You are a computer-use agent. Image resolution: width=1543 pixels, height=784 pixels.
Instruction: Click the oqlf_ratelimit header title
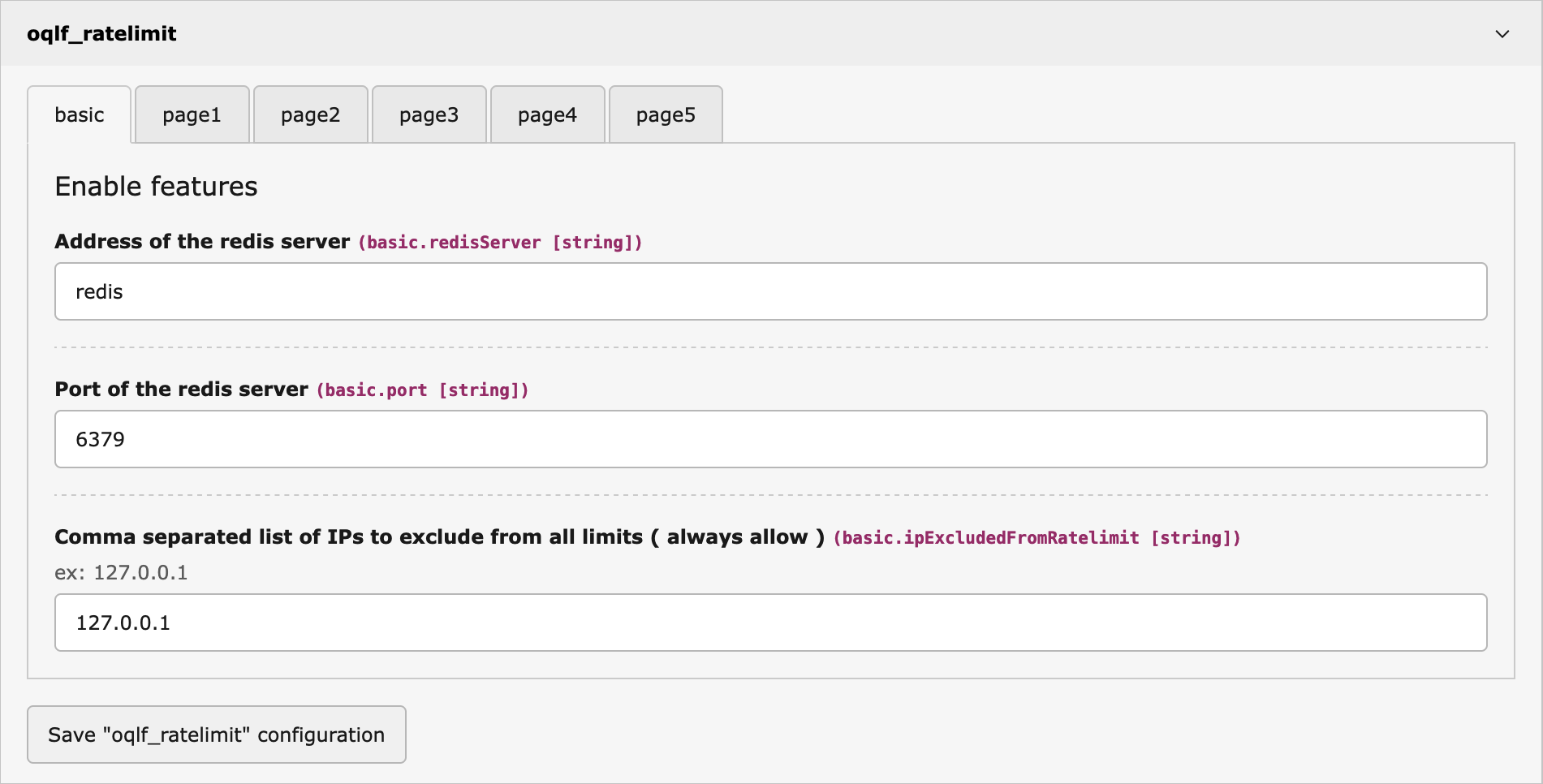coord(101,33)
